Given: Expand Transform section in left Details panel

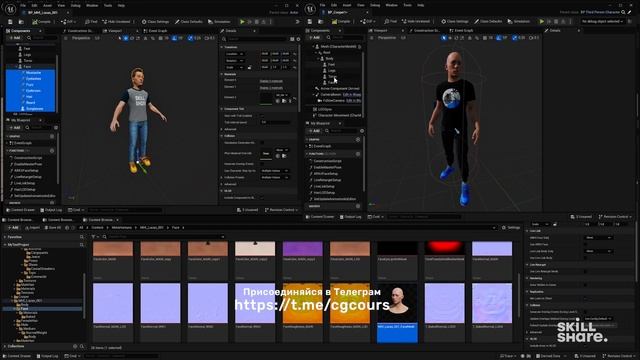Looking at the screenshot, I should pyautogui.click(x=222, y=47).
